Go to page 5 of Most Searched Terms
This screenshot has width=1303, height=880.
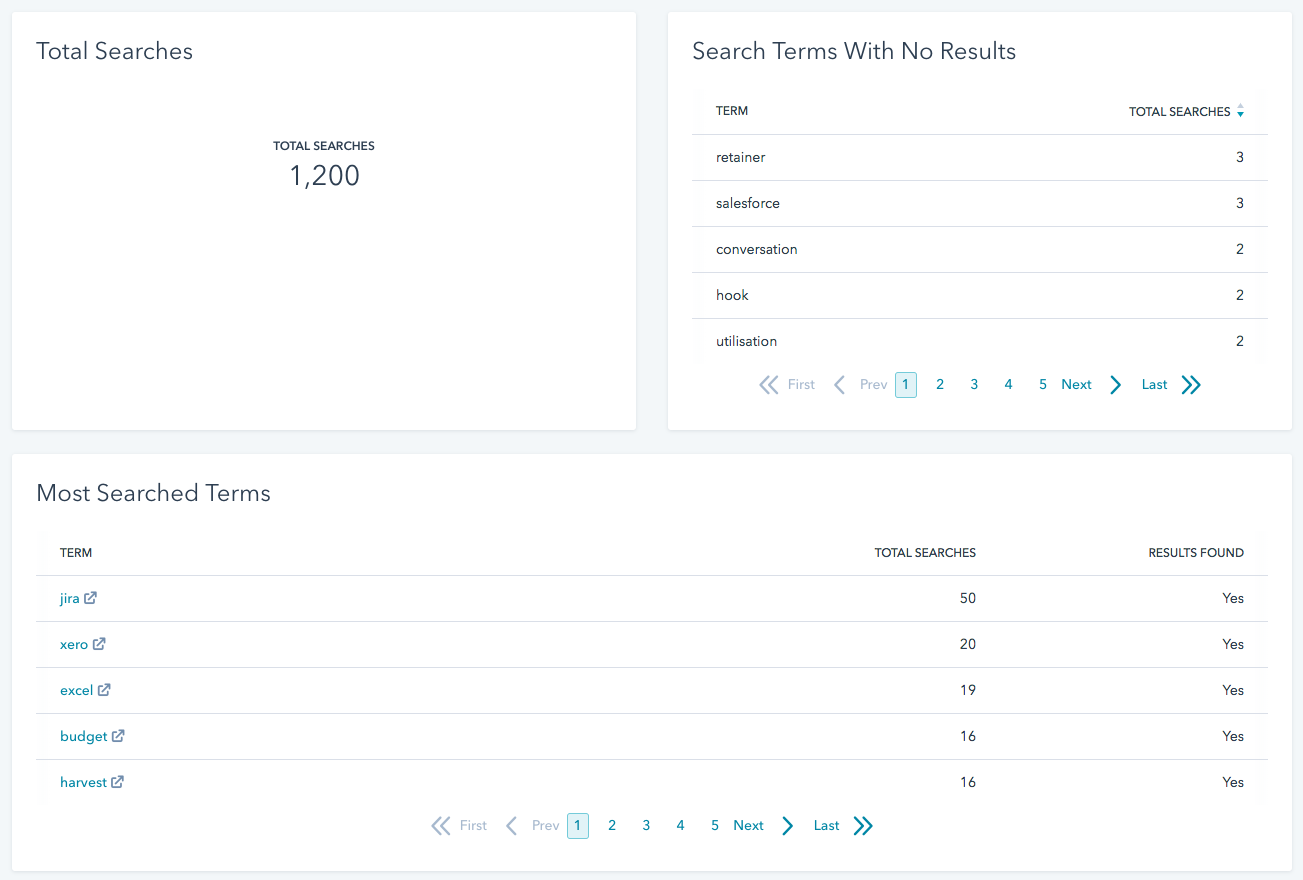[714, 826]
